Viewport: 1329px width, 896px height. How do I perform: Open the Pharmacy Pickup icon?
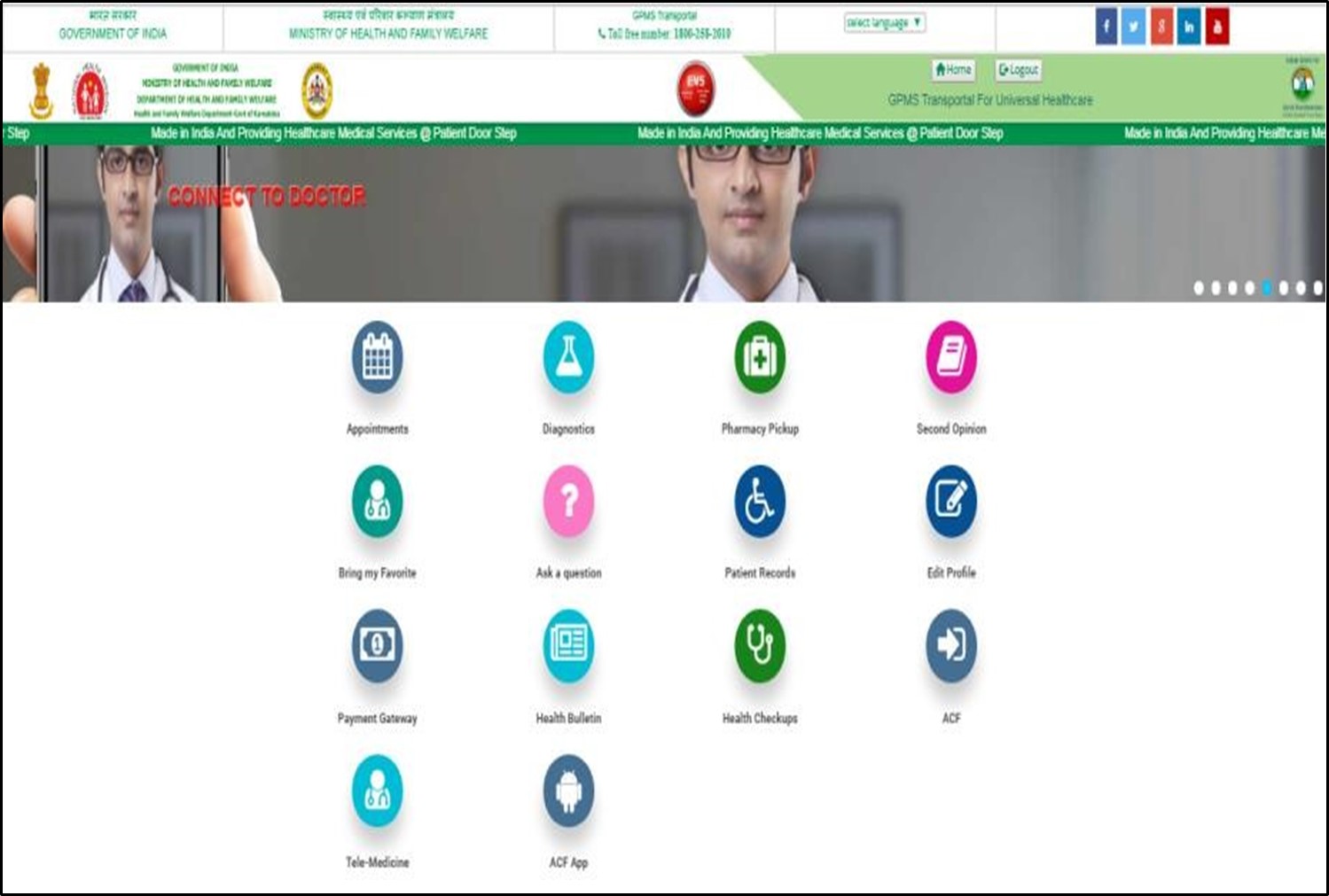(x=760, y=357)
